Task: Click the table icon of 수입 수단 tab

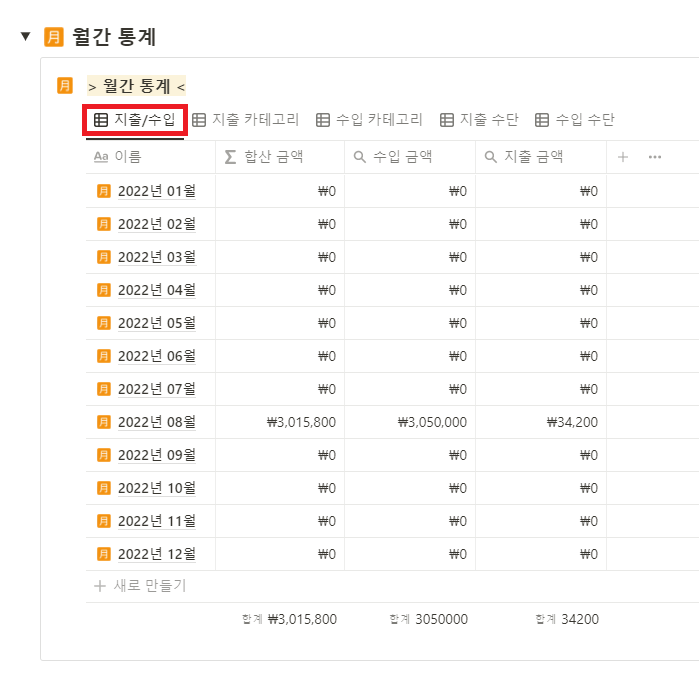Action: [542, 120]
